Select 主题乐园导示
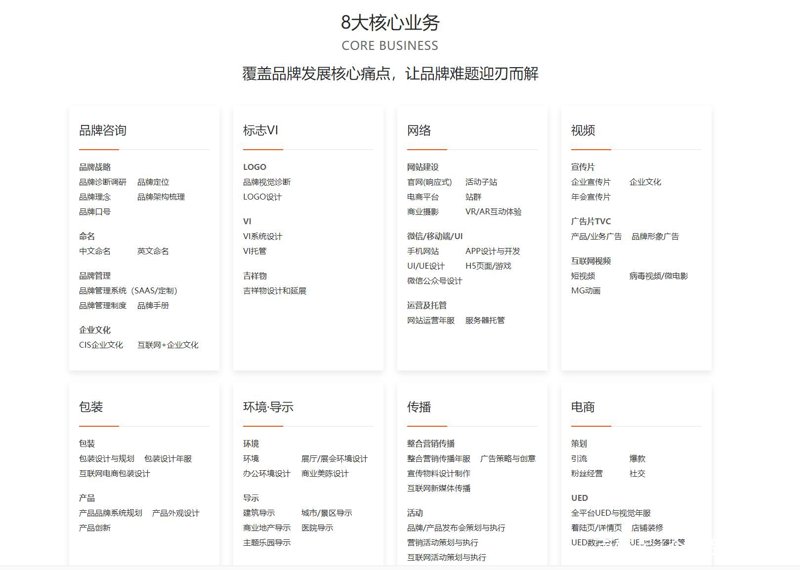This screenshot has width=800, height=570. pos(267,542)
